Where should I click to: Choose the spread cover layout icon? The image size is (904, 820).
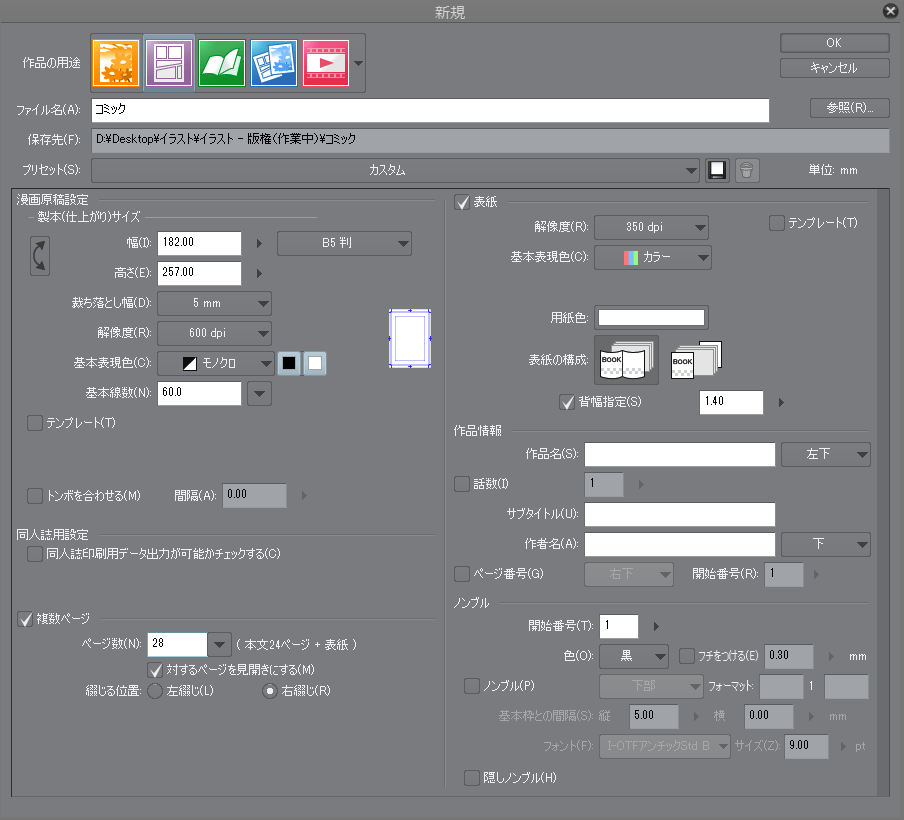(x=626, y=360)
